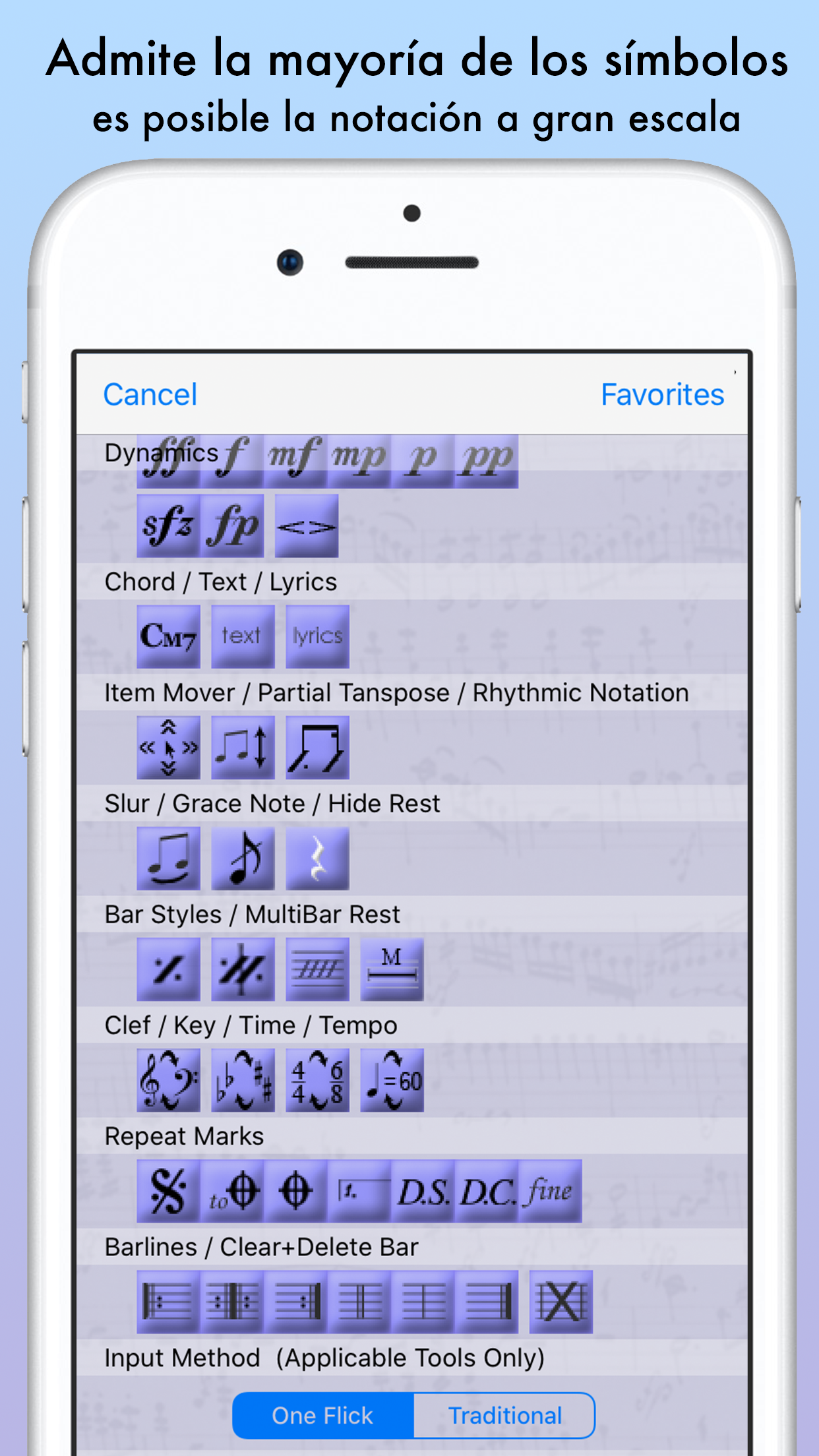Viewport: 819px width, 1456px height.
Task: Select the One Flick input method
Action: point(323,1415)
